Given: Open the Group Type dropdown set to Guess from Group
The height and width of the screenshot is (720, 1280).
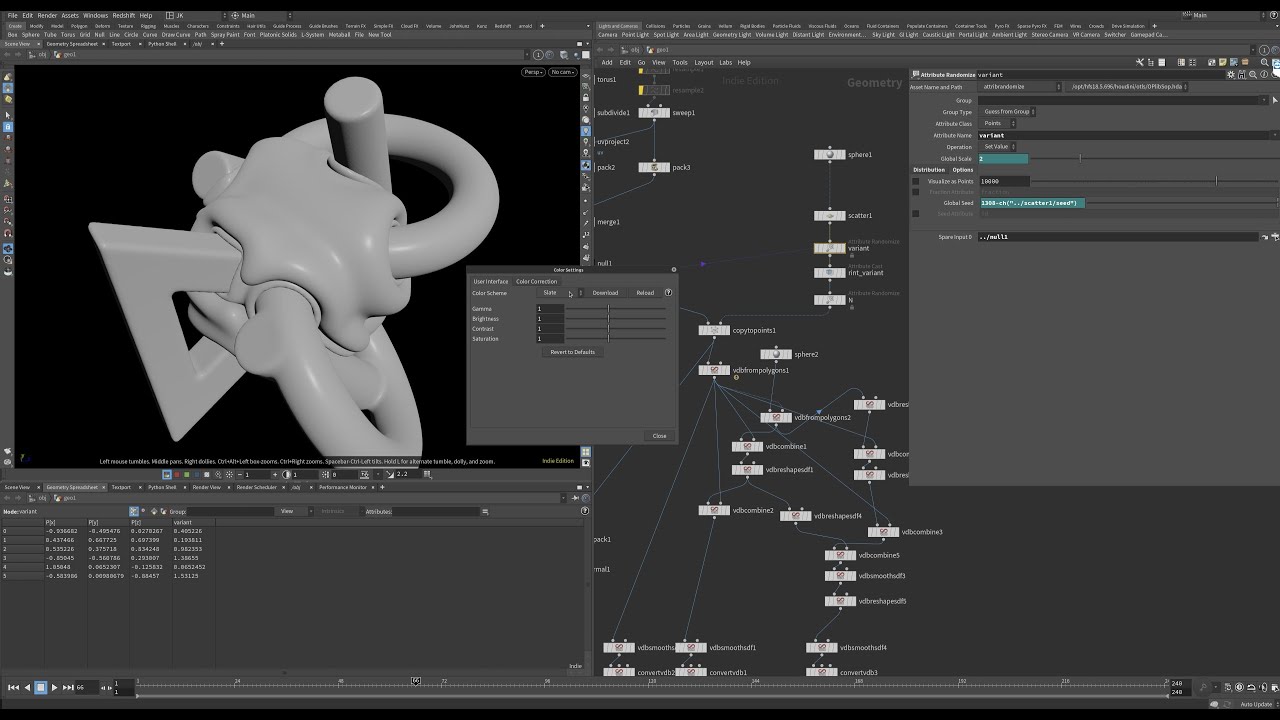Looking at the screenshot, I should [1005, 112].
